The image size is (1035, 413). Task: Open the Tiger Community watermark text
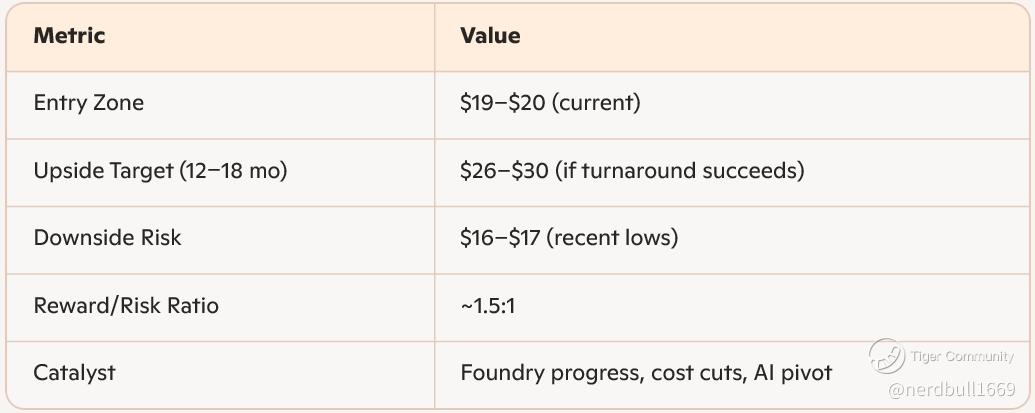pos(961,356)
